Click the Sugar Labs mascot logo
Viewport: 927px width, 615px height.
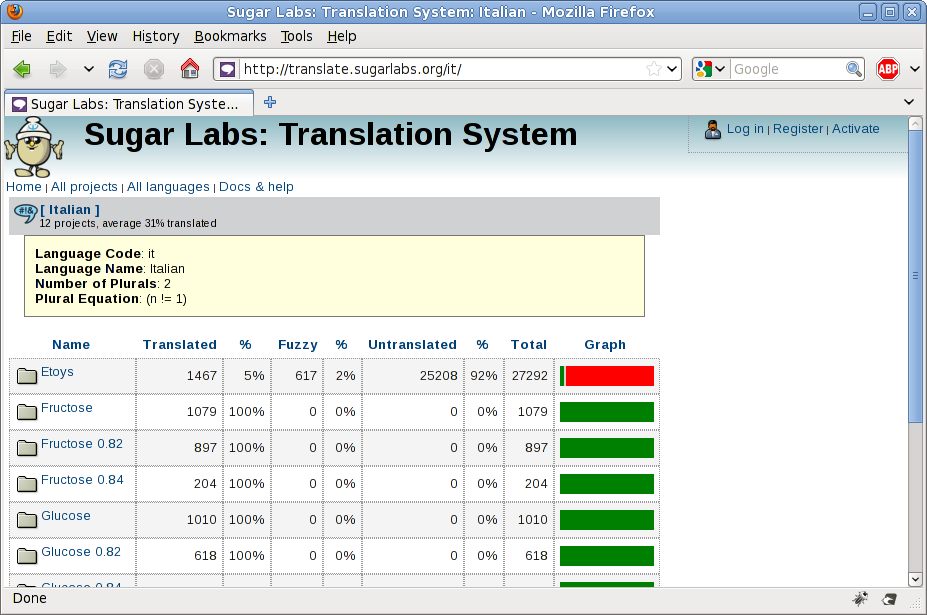coord(33,147)
